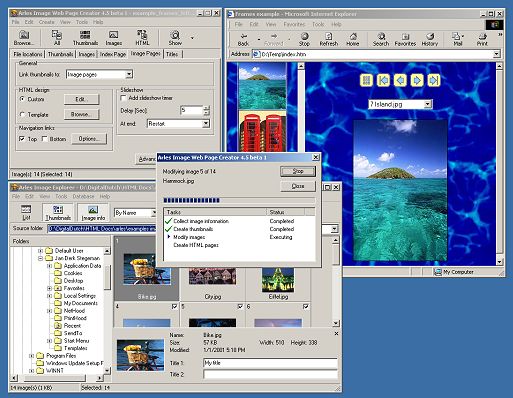
Task: Switch to the File locations tab
Action: (x=28, y=54)
